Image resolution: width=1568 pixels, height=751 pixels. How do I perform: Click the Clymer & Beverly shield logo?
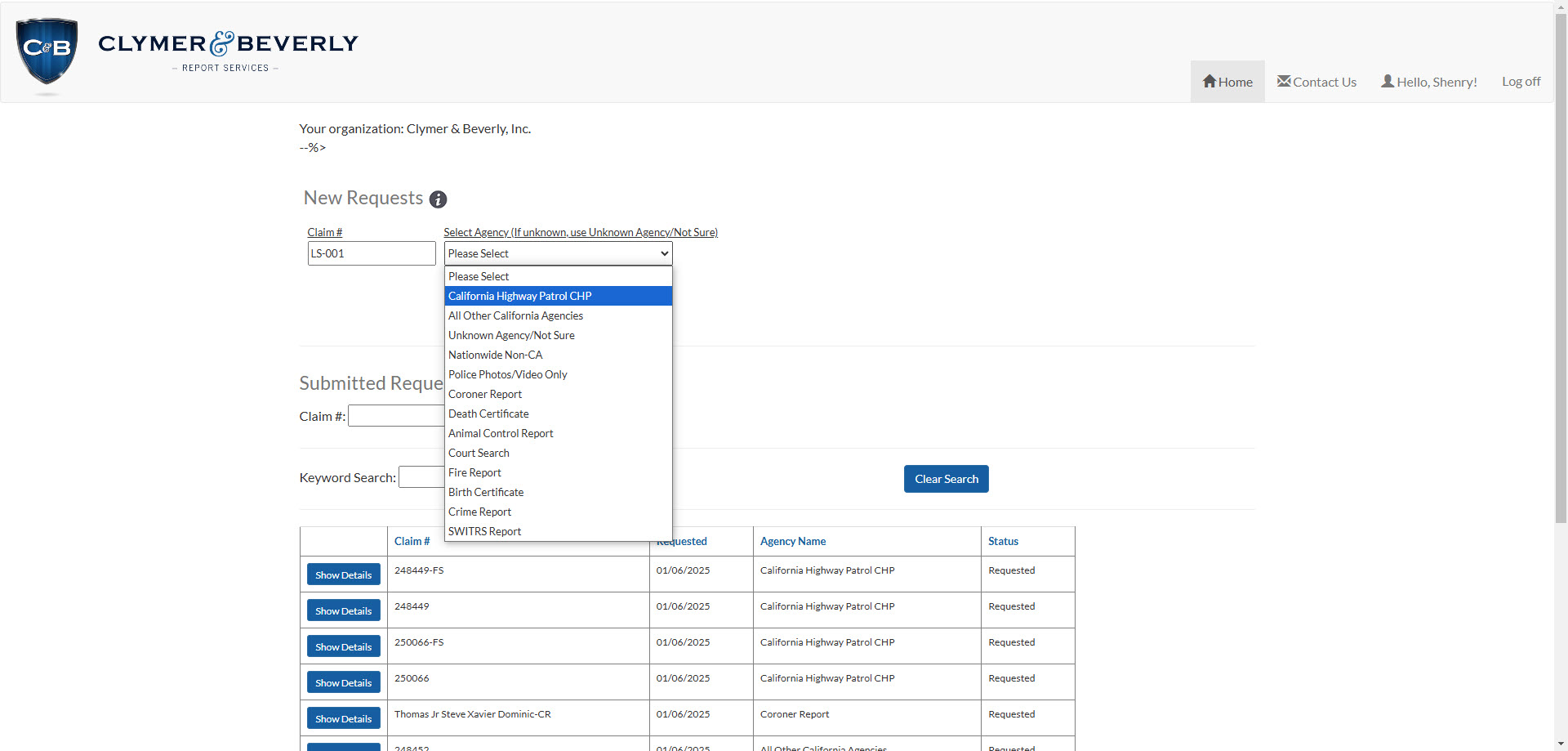(47, 51)
